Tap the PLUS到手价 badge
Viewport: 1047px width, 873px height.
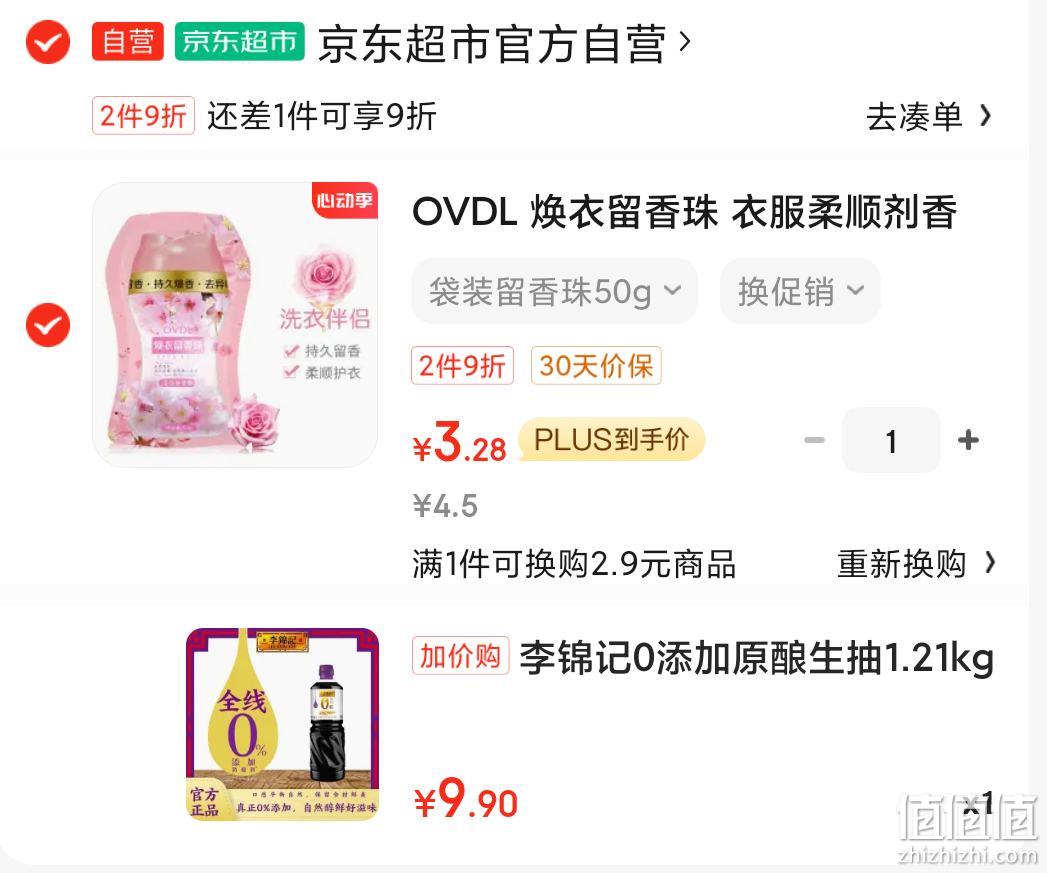(612, 439)
